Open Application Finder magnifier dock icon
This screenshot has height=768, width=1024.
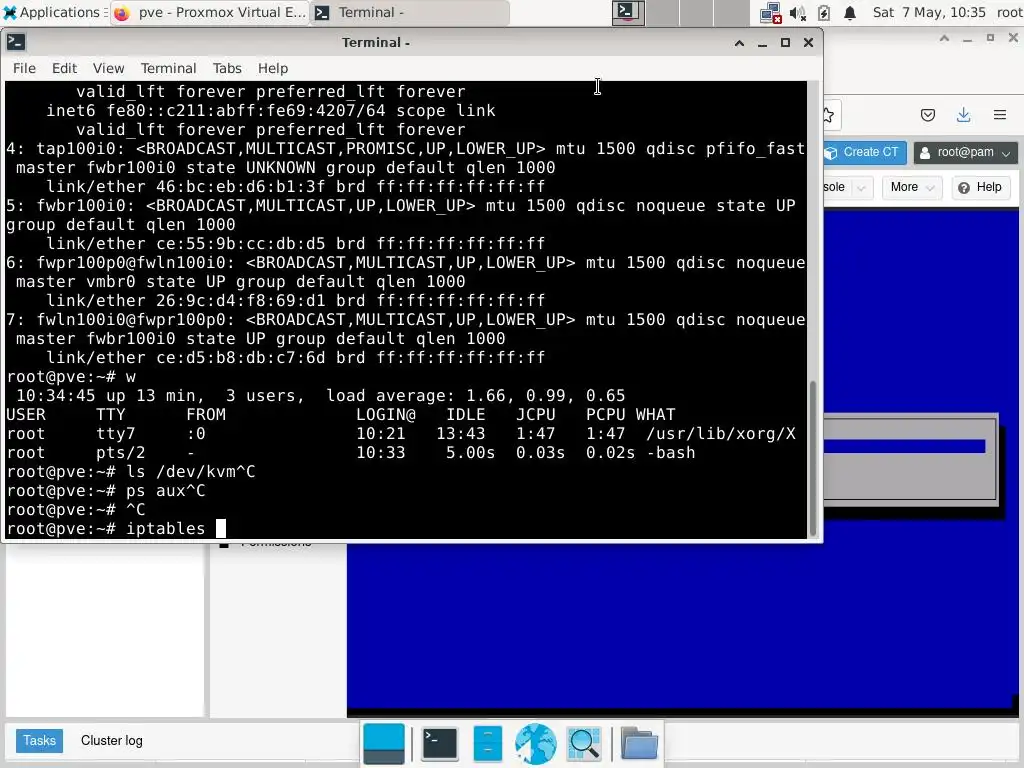pyautogui.click(x=584, y=743)
